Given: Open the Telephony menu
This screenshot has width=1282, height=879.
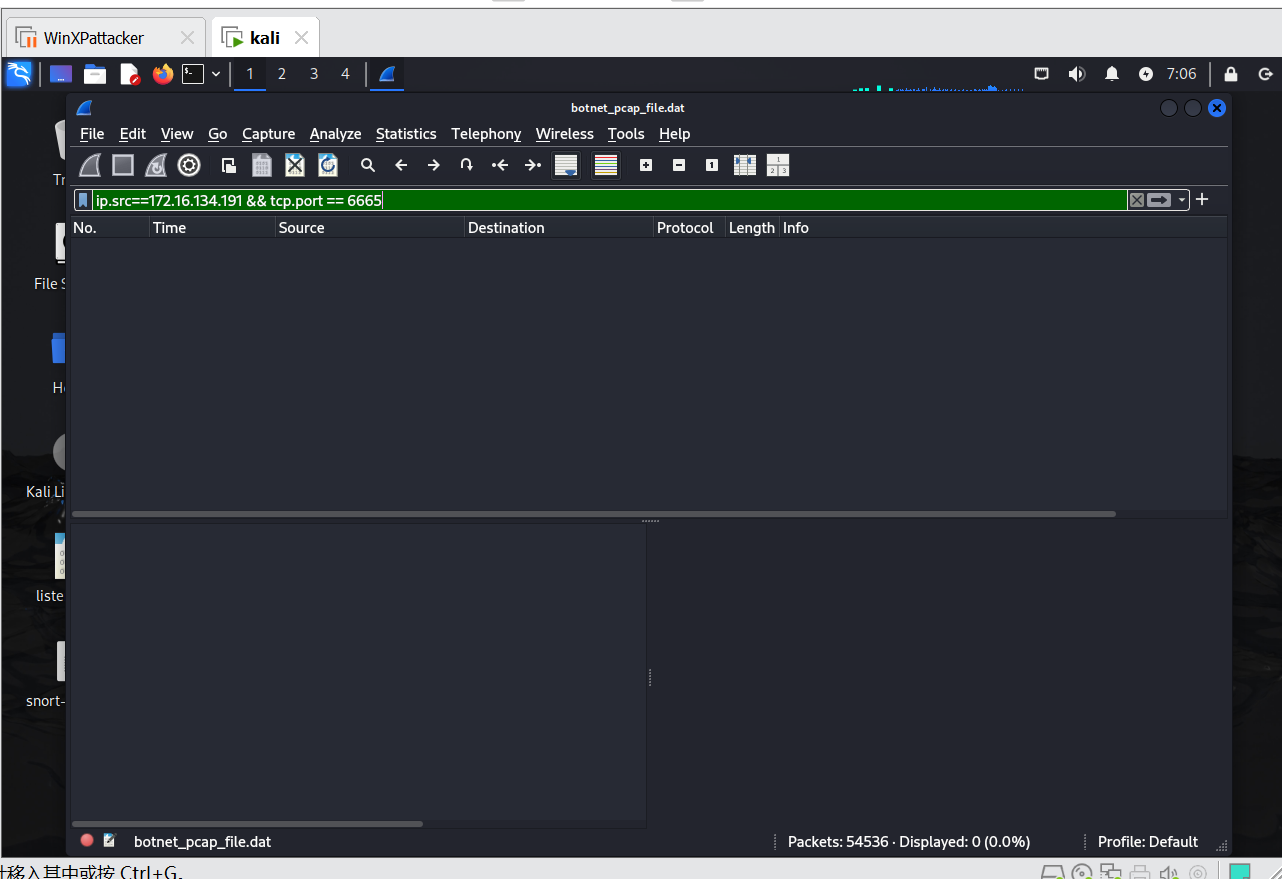Looking at the screenshot, I should point(486,134).
